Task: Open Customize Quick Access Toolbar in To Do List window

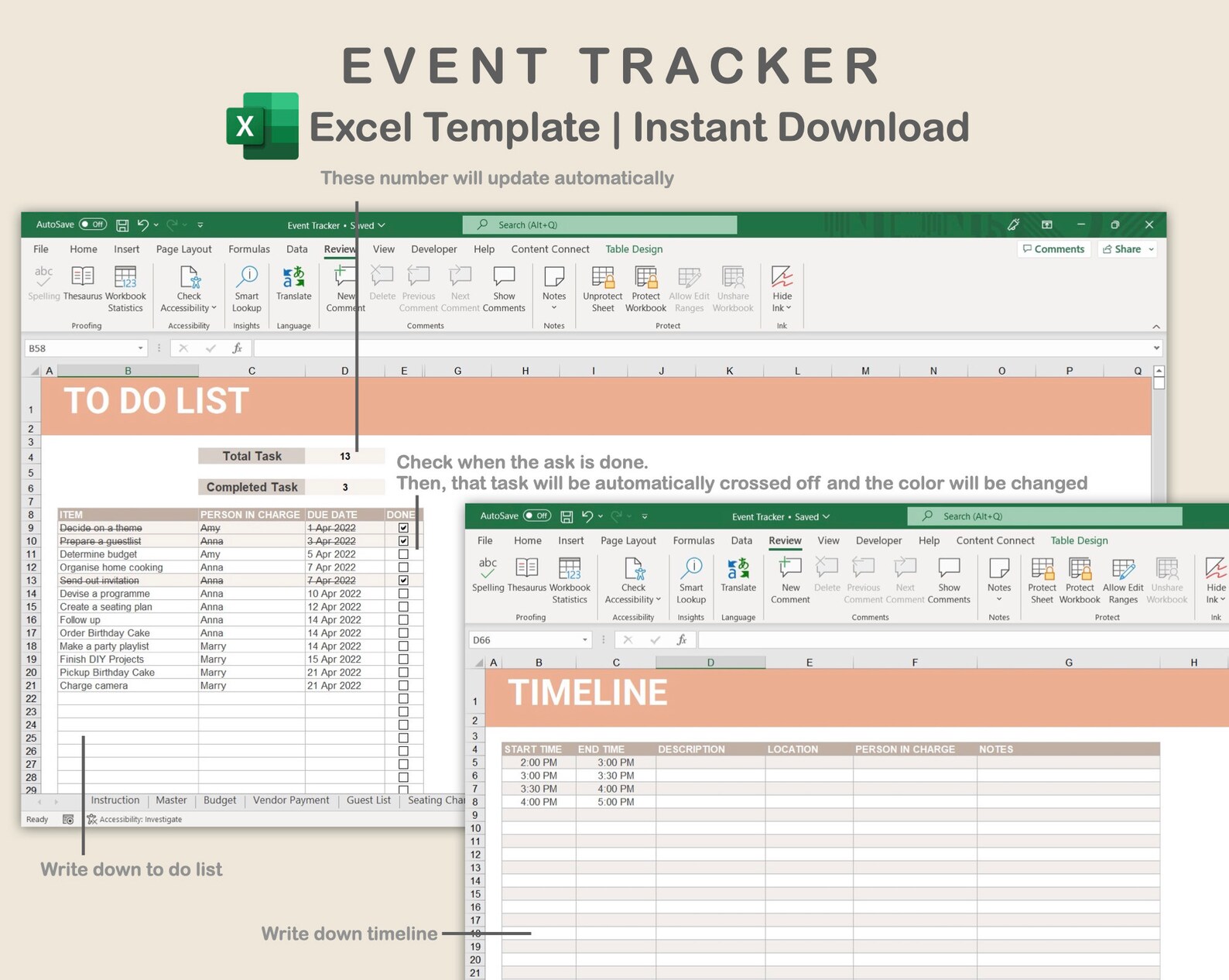Action: 200,225
